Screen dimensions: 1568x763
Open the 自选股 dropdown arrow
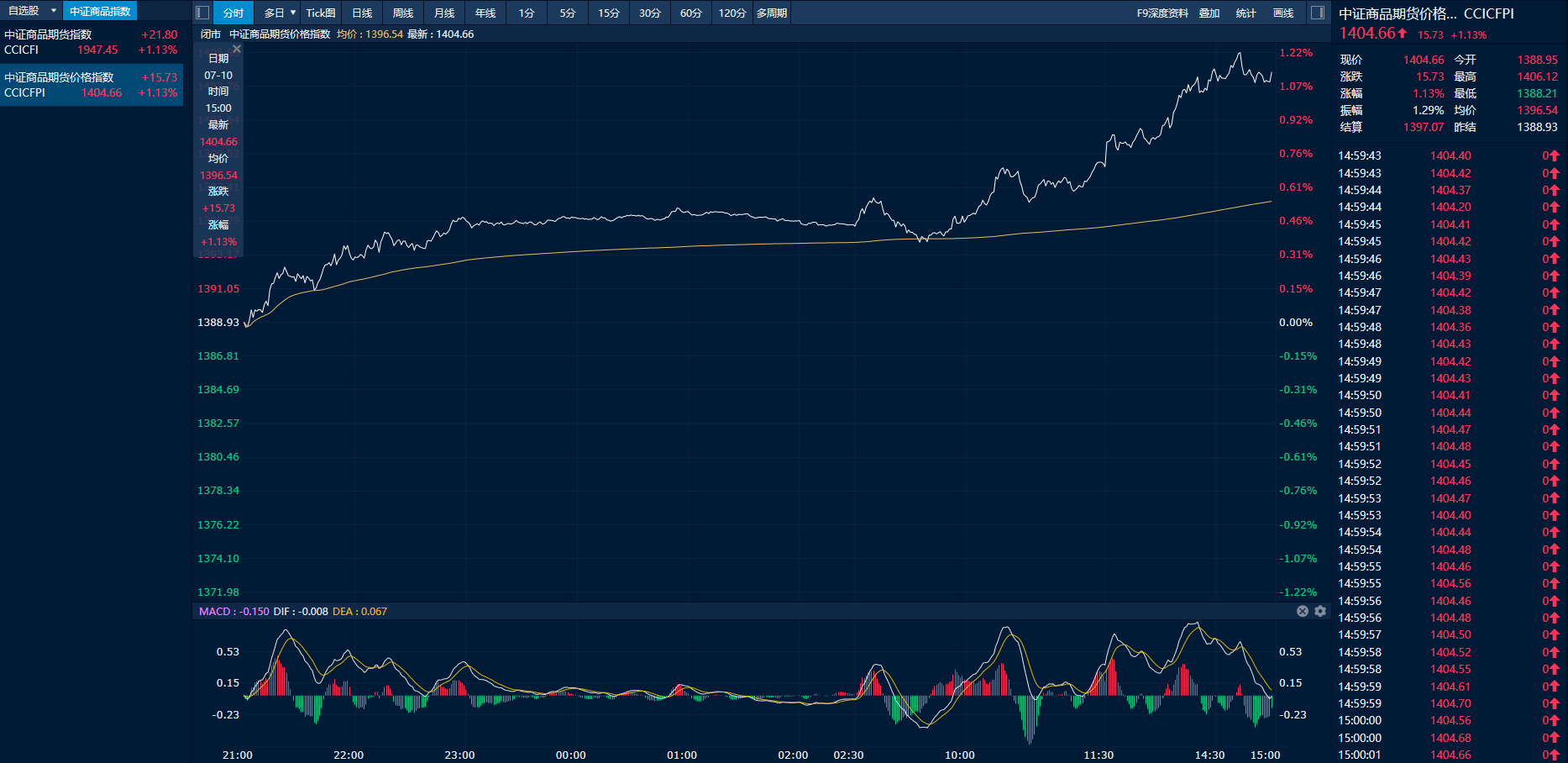click(54, 11)
